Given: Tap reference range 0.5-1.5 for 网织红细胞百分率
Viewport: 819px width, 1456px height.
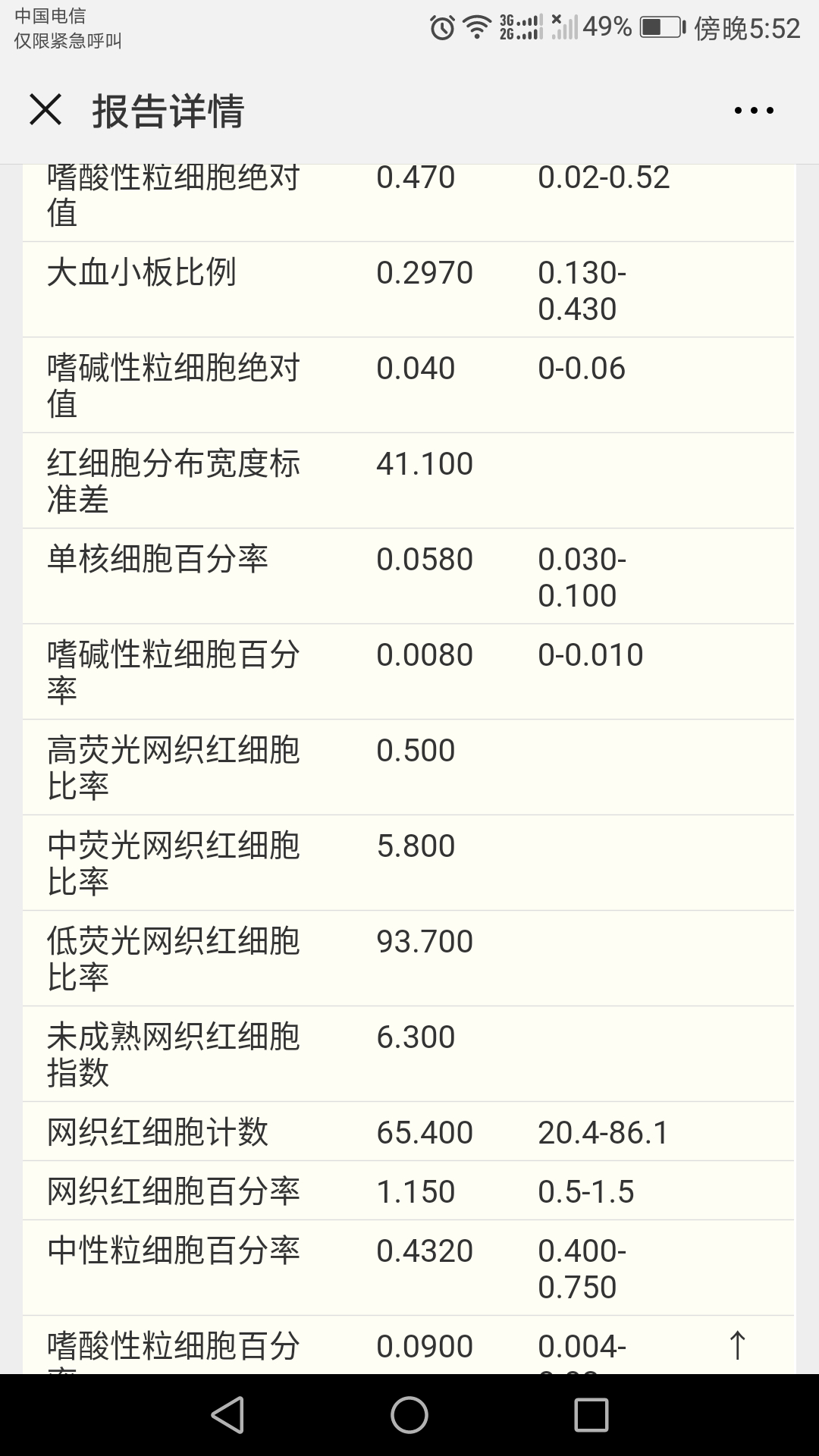Looking at the screenshot, I should [585, 1191].
